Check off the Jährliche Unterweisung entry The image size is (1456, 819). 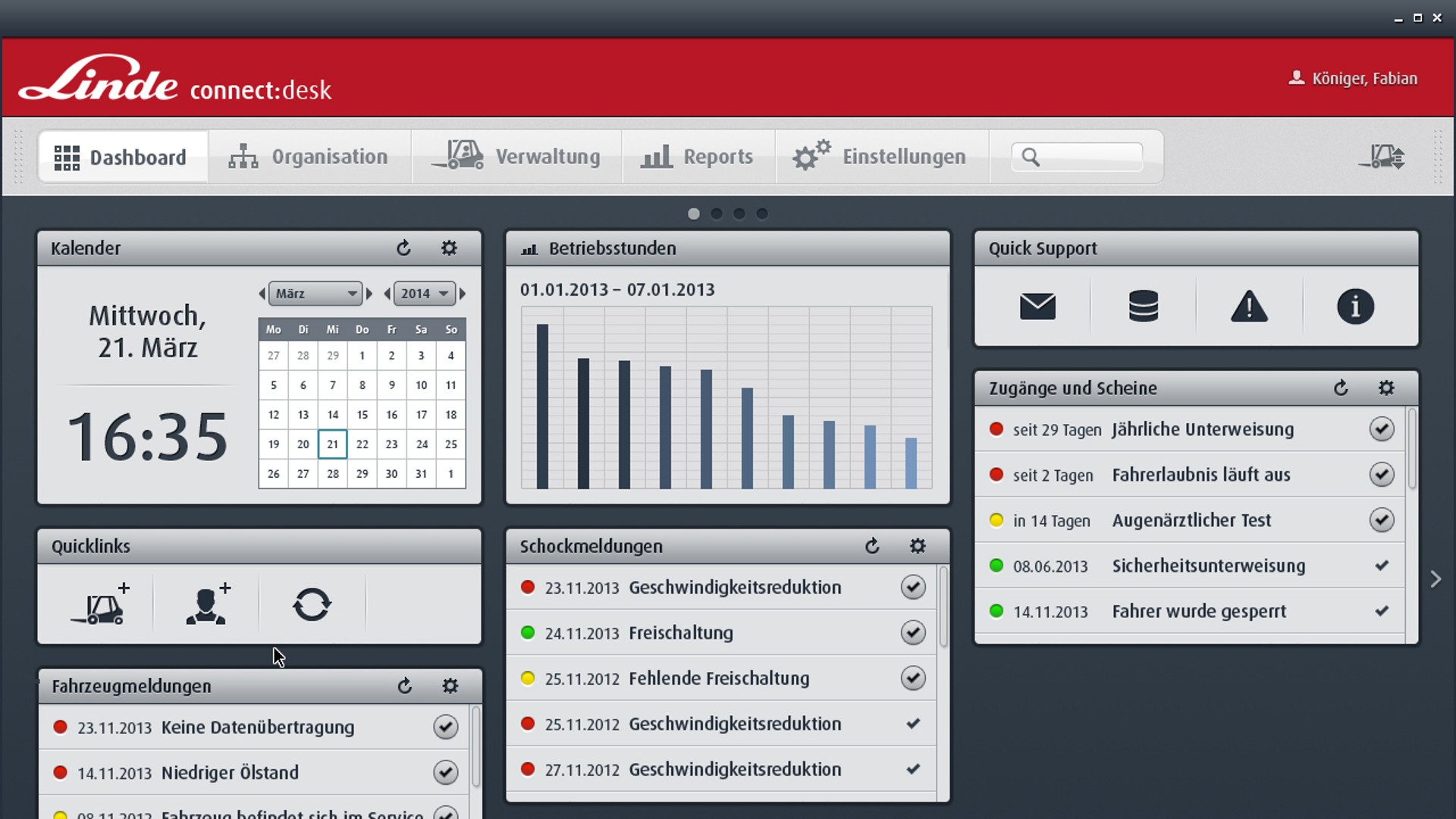(1382, 429)
